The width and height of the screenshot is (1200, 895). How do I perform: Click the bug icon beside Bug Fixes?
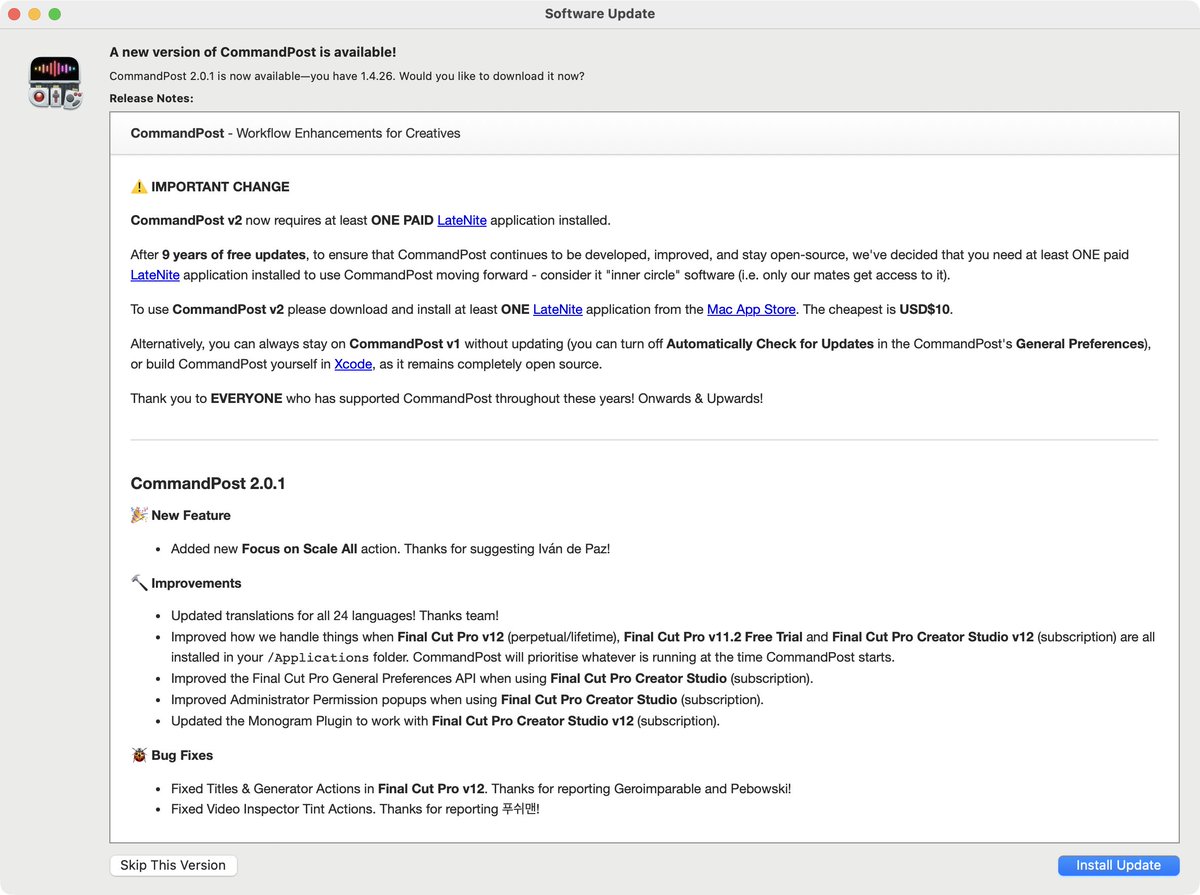(138, 755)
